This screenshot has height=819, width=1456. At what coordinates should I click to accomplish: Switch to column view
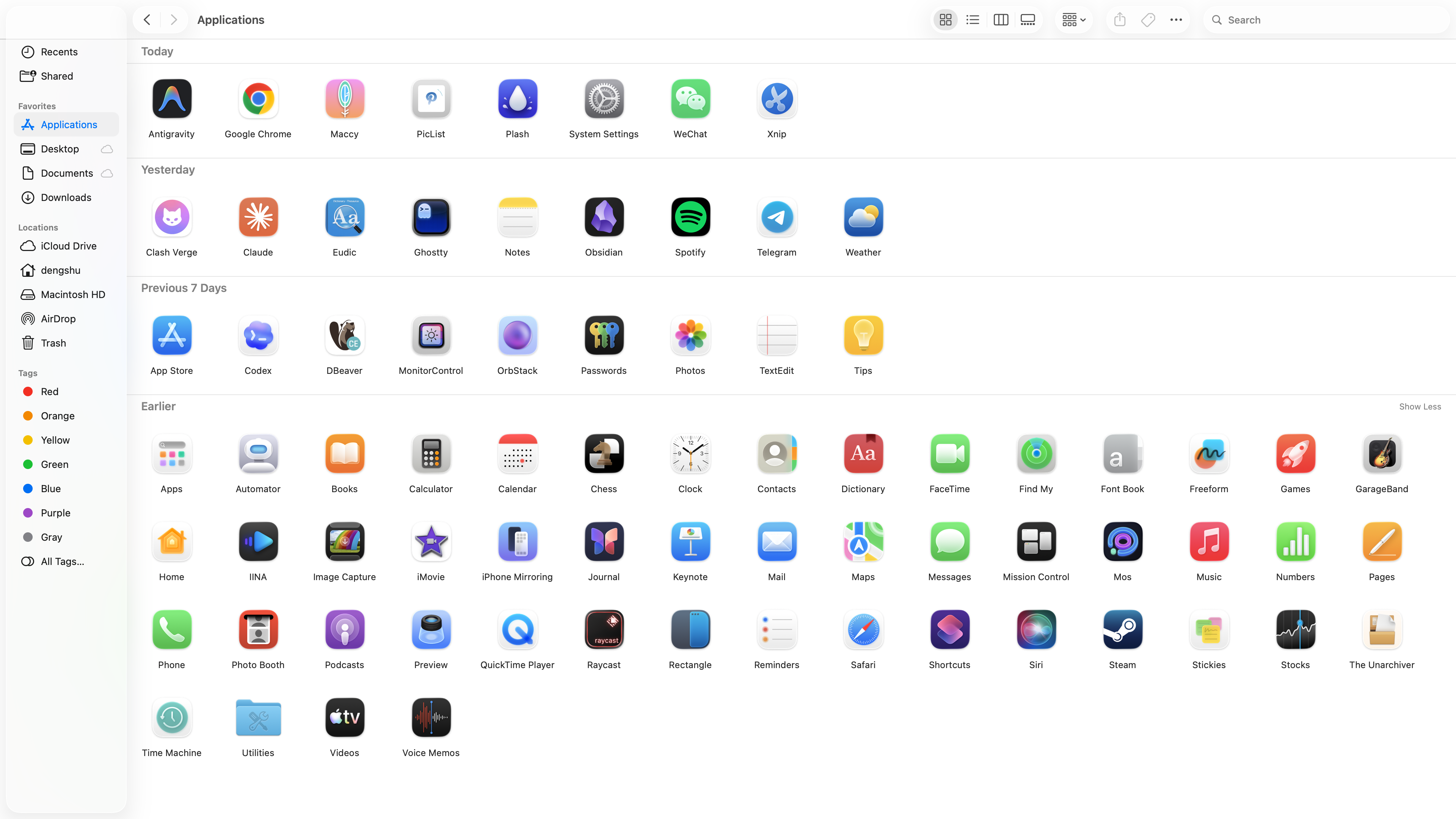[x=1001, y=19]
